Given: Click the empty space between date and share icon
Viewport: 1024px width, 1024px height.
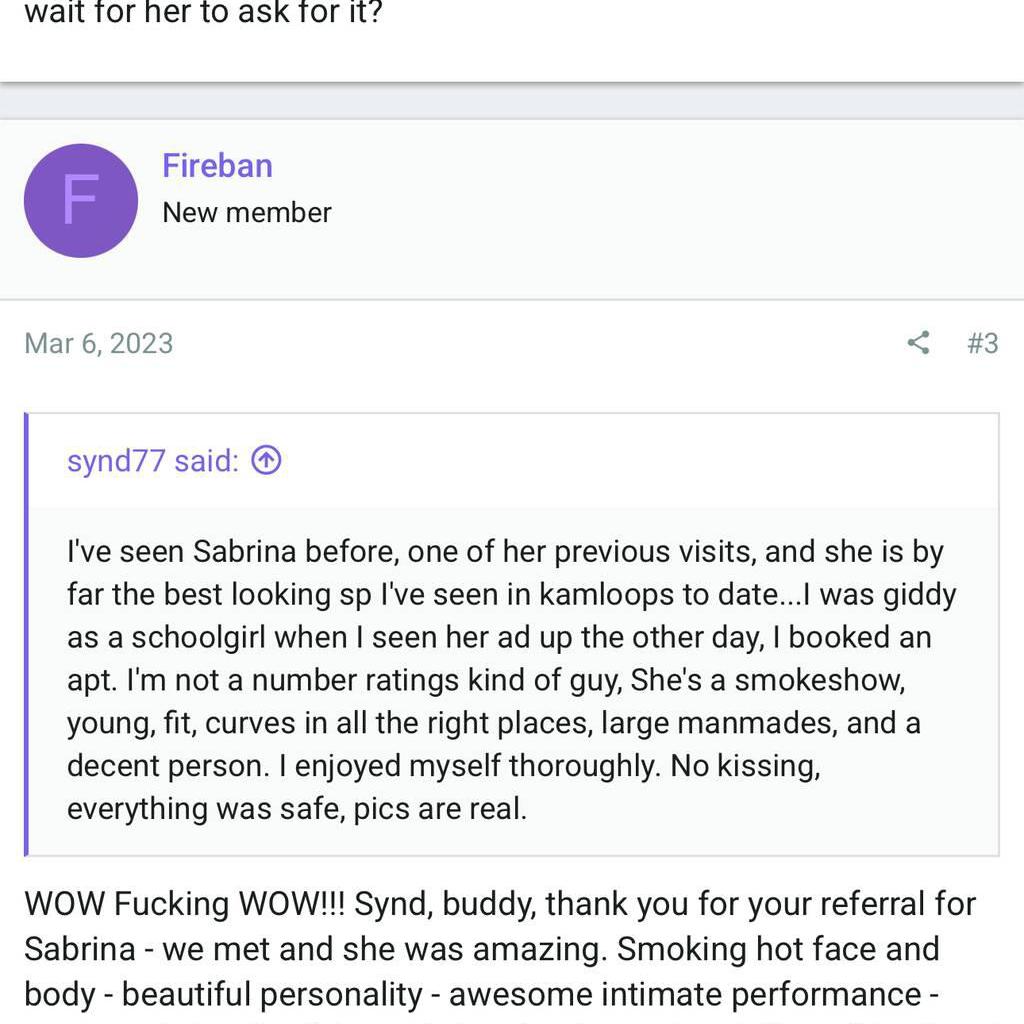Looking at the screenshot, I should pos(540,343).
